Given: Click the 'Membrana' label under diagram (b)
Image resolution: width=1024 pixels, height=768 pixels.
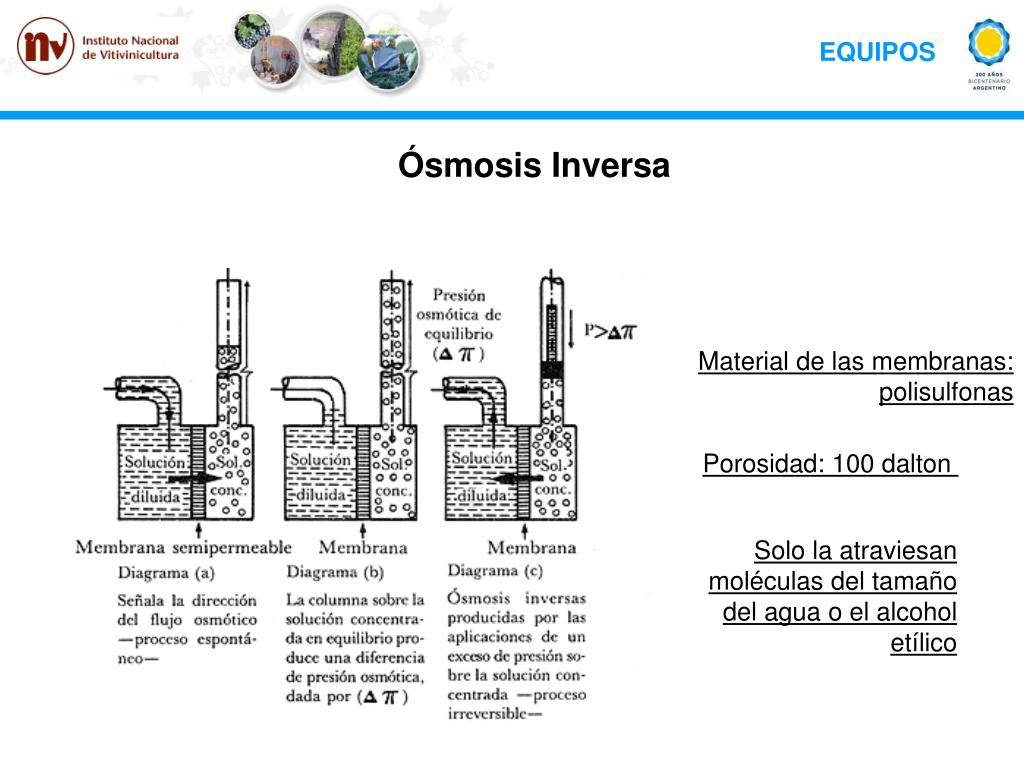Looking at the screenshot, I should tap(363, 547).
